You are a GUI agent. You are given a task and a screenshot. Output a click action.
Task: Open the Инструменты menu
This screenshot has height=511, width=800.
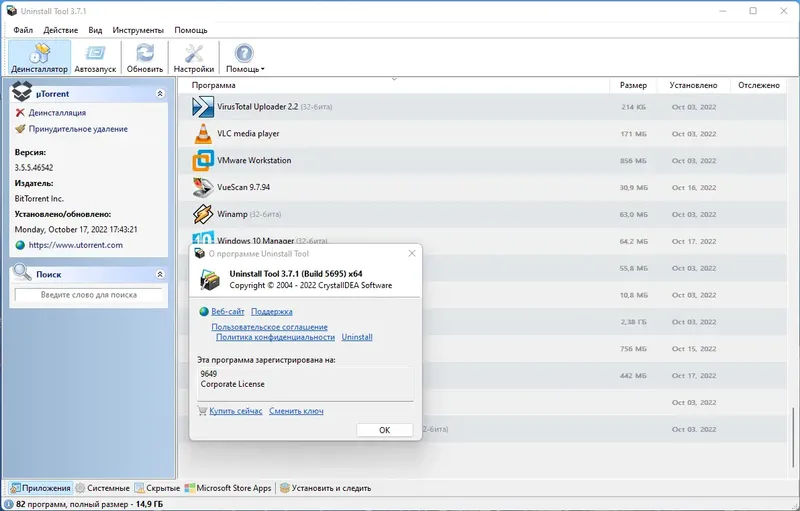click(x=138, y=30)
